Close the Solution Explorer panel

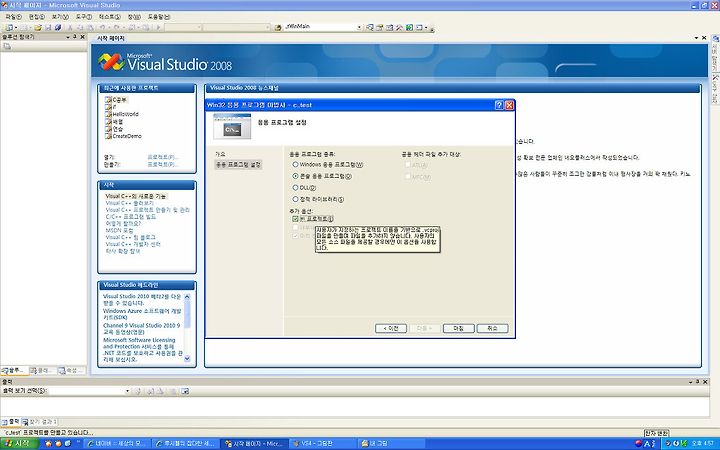[83, 37]
